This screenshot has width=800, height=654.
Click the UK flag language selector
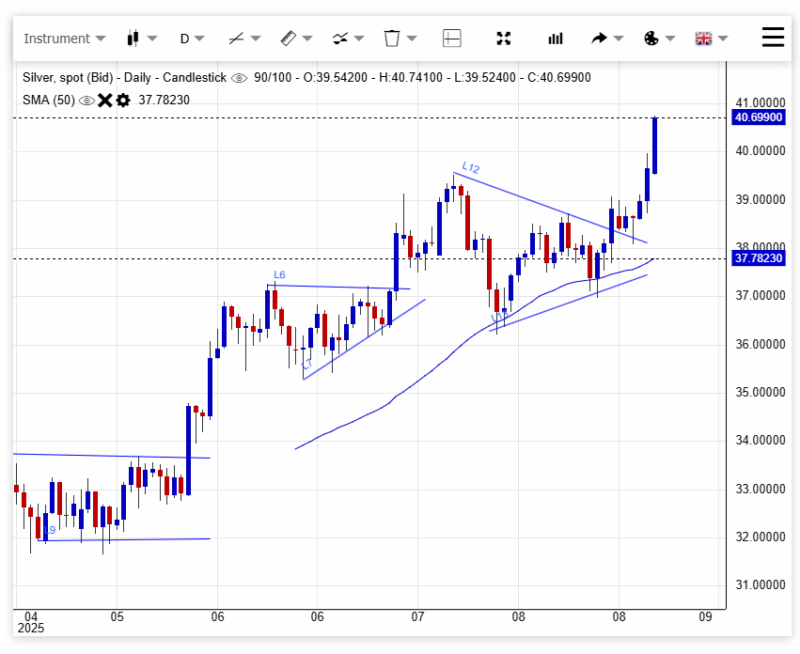(x=711, y=39)
